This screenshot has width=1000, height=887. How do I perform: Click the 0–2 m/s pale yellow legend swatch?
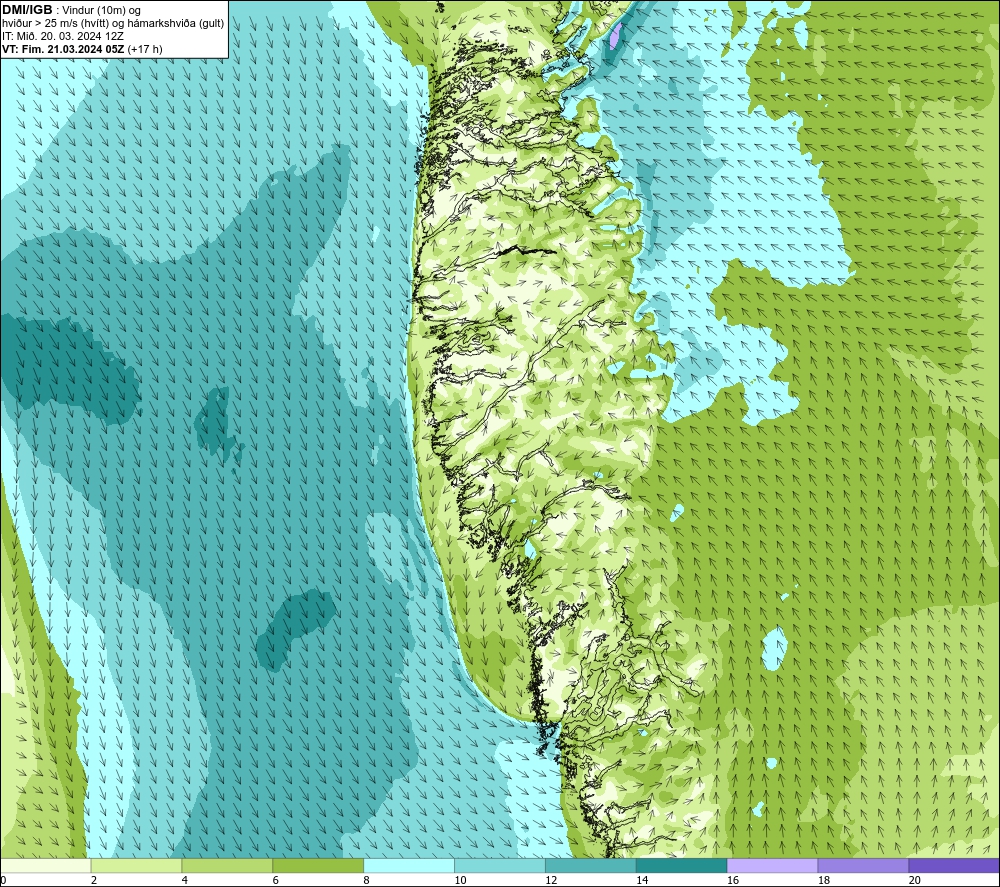click(46, 865)
